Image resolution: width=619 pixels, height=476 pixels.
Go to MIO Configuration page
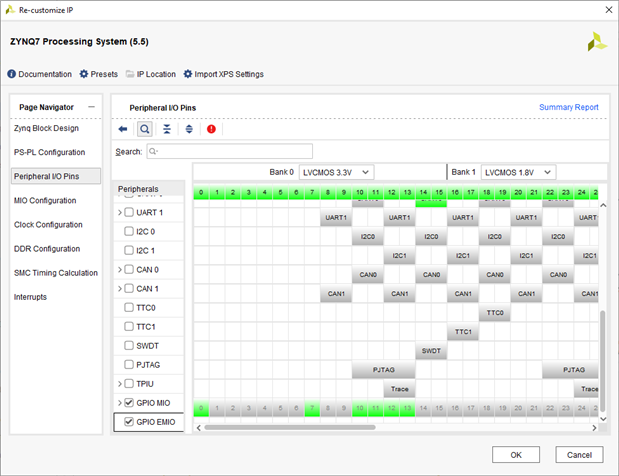pos(45,201)
